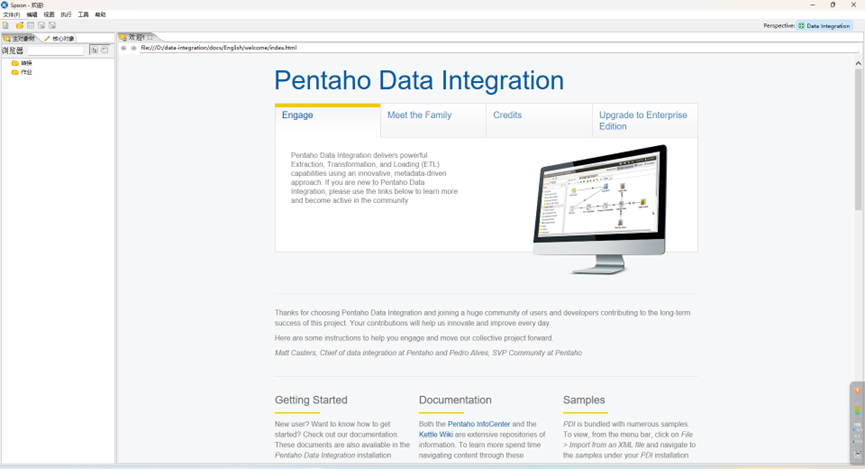
Task: Select the 转换 folder icon in tree
Action: (x=15, y=63)
